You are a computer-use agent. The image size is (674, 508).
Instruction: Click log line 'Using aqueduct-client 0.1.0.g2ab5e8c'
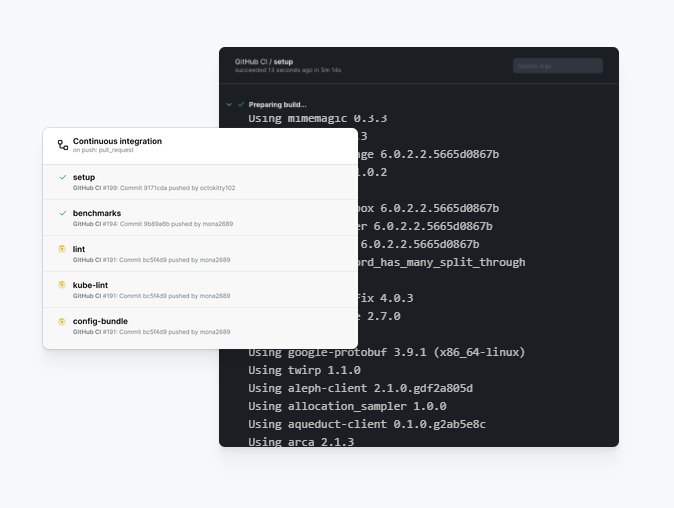click(367, 424)
